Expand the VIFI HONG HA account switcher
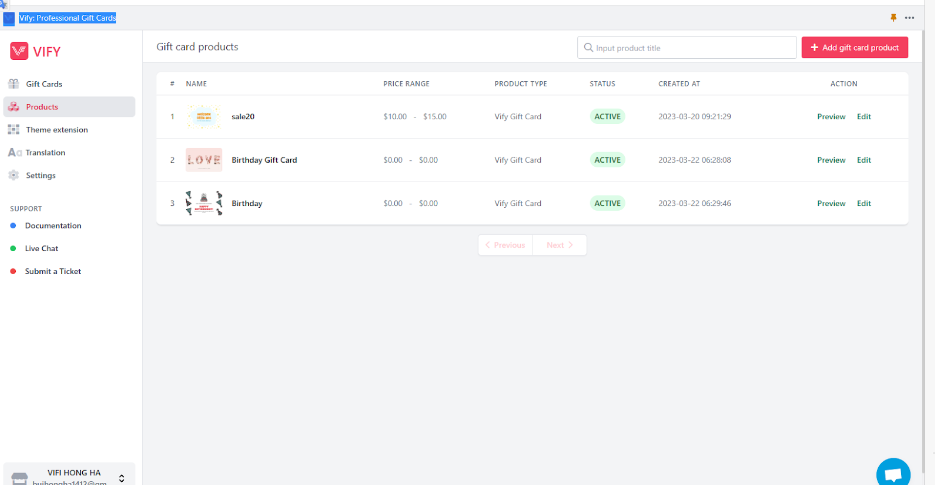 tap(121, 477)
